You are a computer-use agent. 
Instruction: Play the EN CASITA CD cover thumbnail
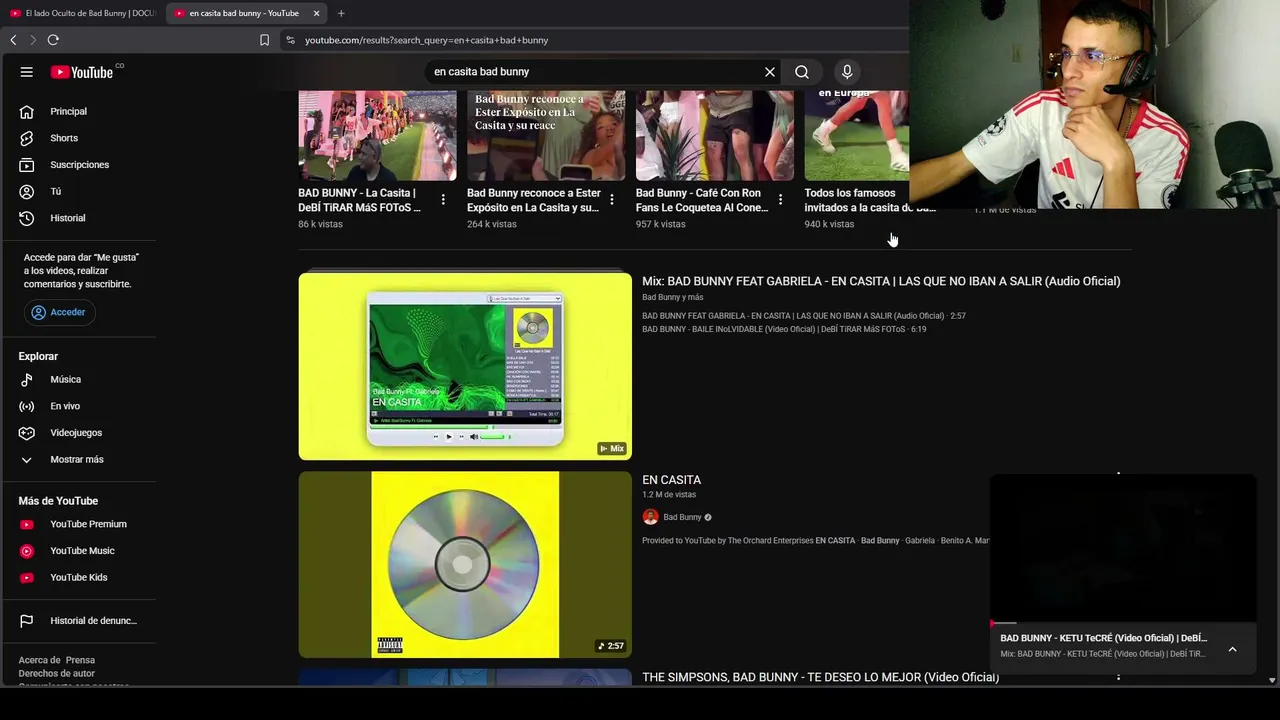coord(465,565)
